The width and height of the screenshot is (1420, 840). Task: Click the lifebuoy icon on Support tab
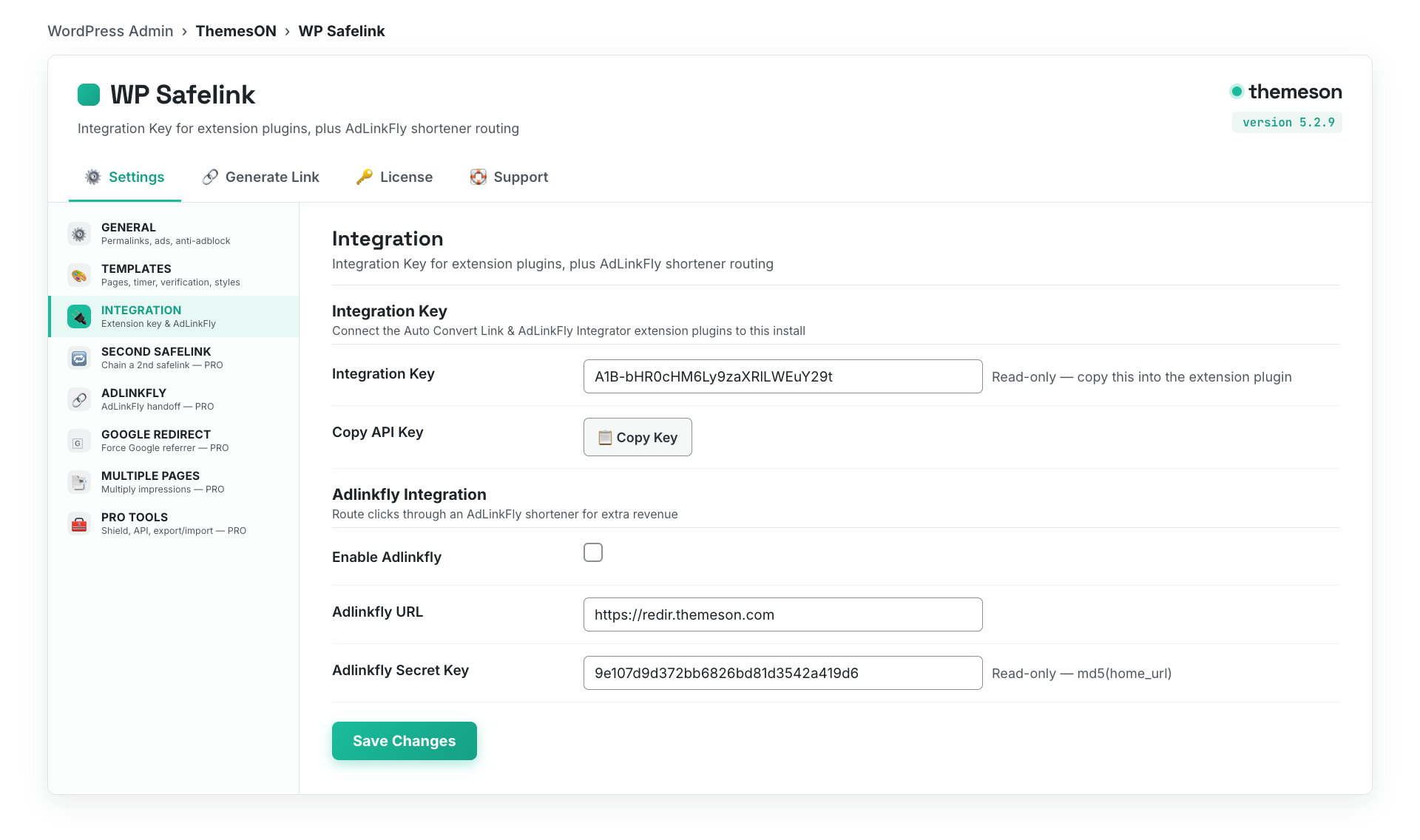(479, 177)
